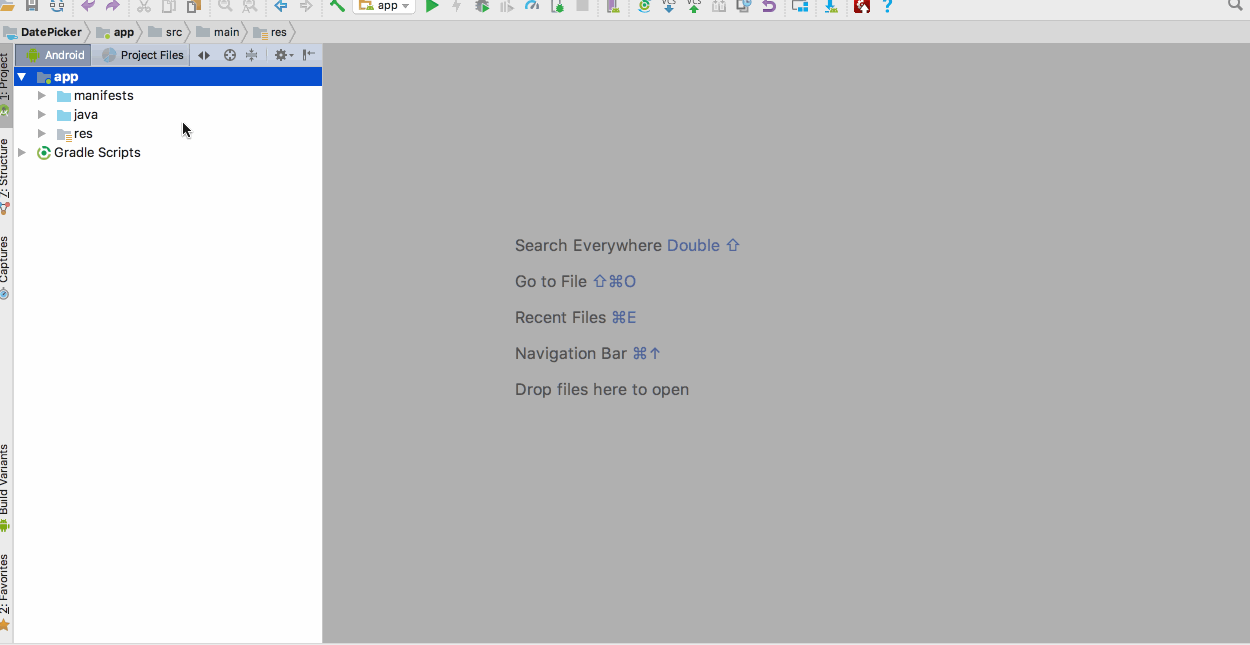
Task: Click the purple Revert arrow icon
Action: [769, 6]
